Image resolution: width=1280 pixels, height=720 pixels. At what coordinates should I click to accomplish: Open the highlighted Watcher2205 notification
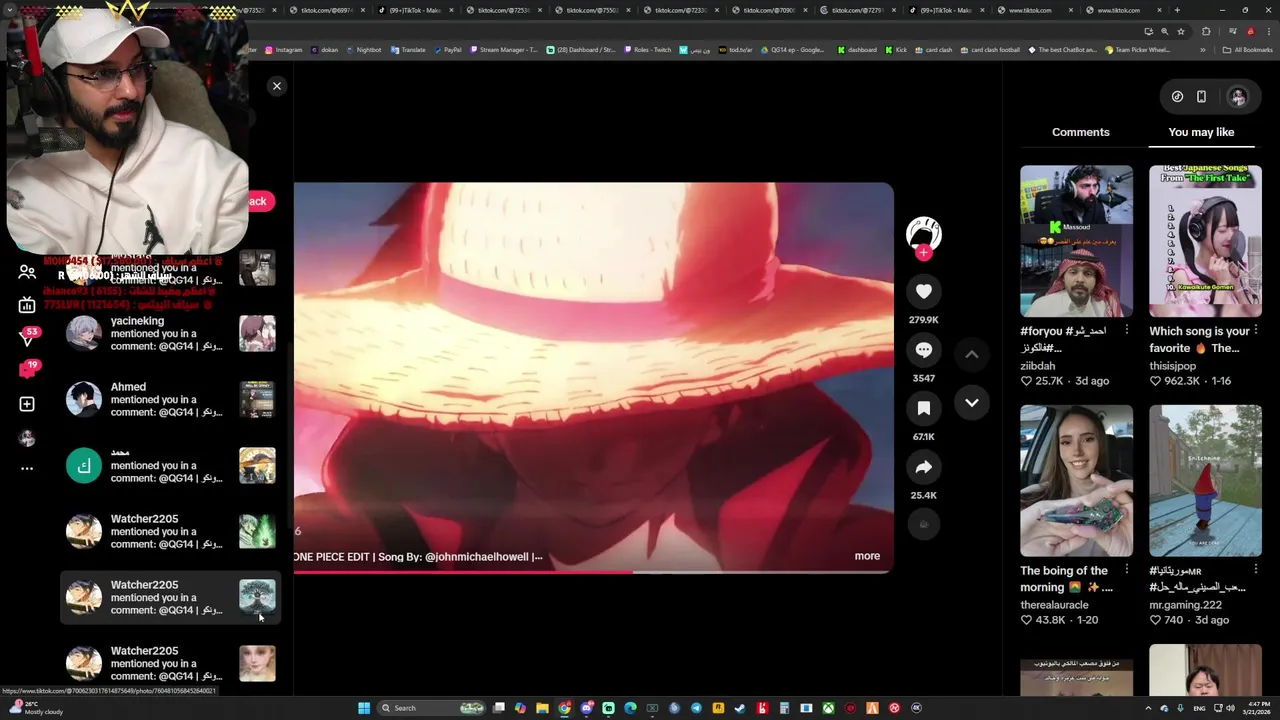(x=170, y=597)
